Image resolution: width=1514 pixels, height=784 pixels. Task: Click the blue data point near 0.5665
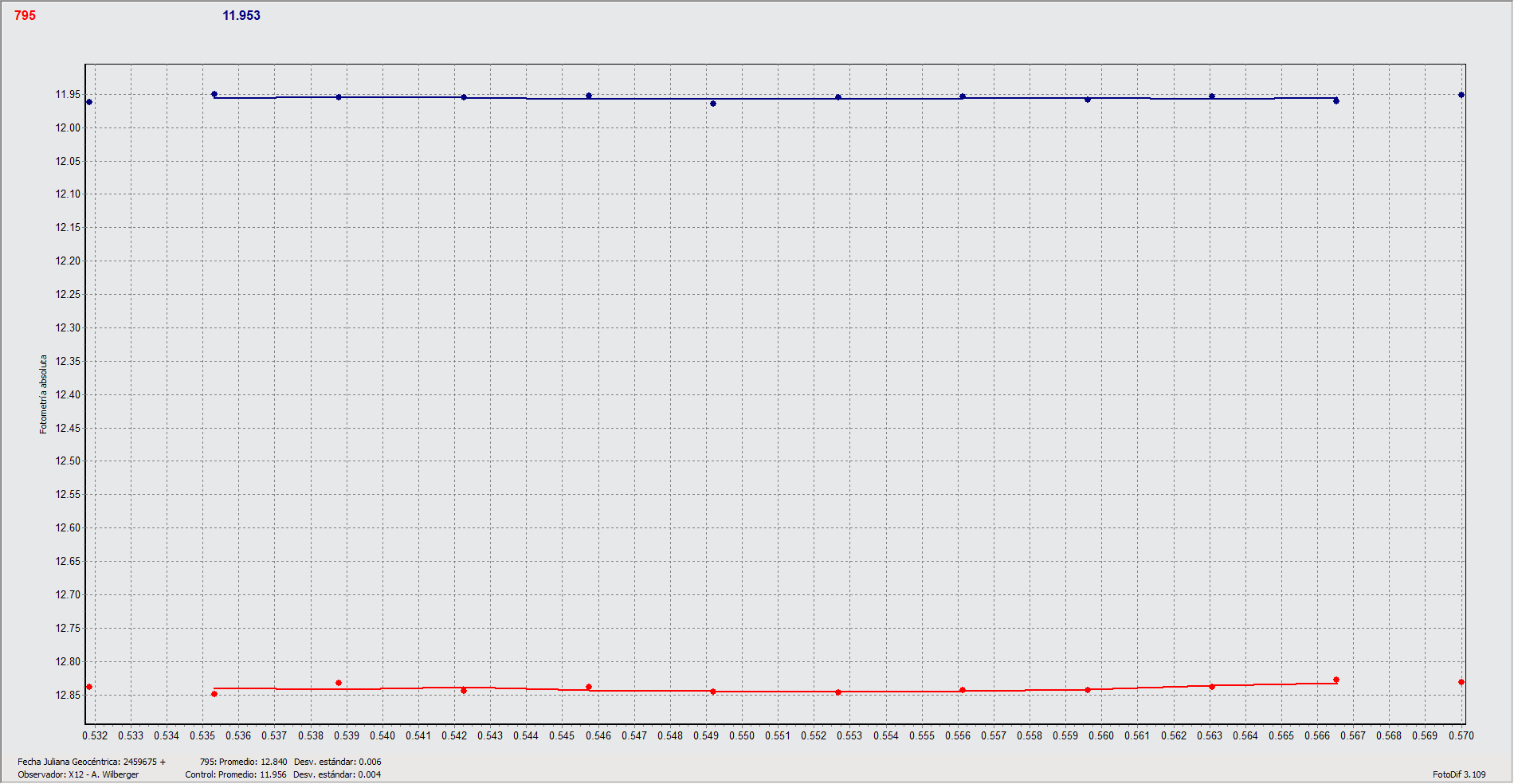[1336, 101]
